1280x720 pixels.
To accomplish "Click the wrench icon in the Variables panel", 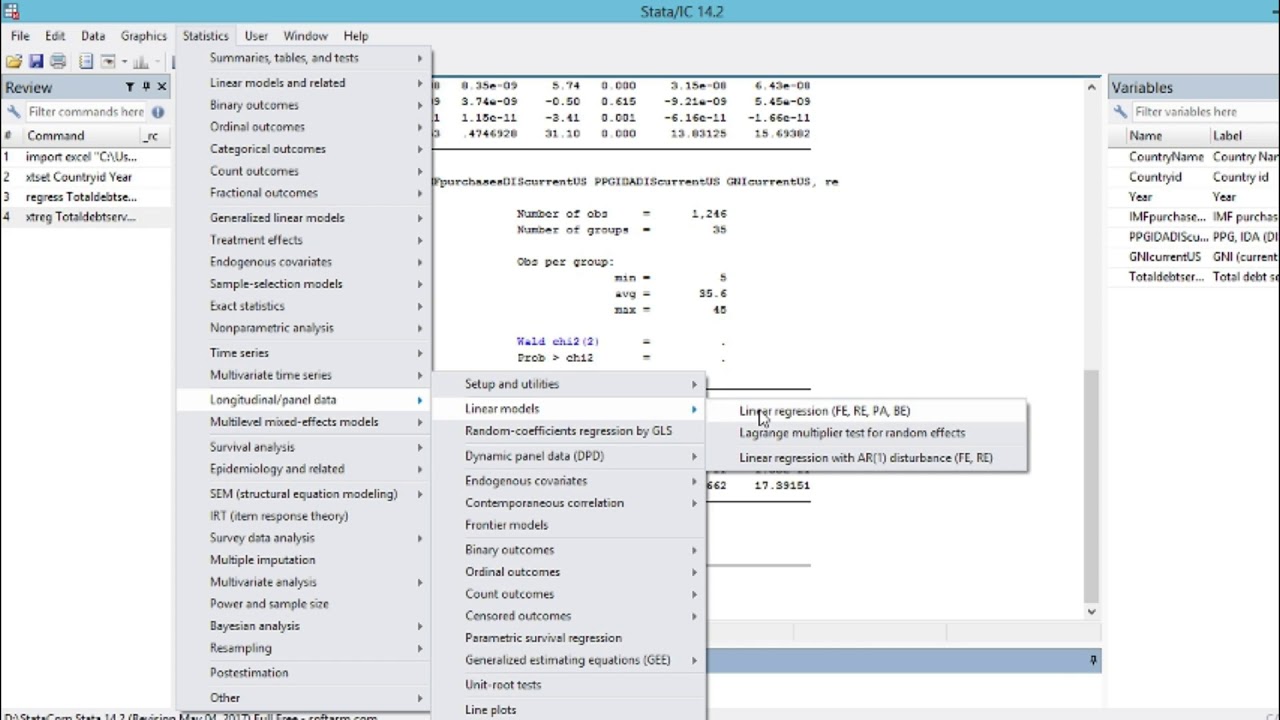I will click(1120, 112).
